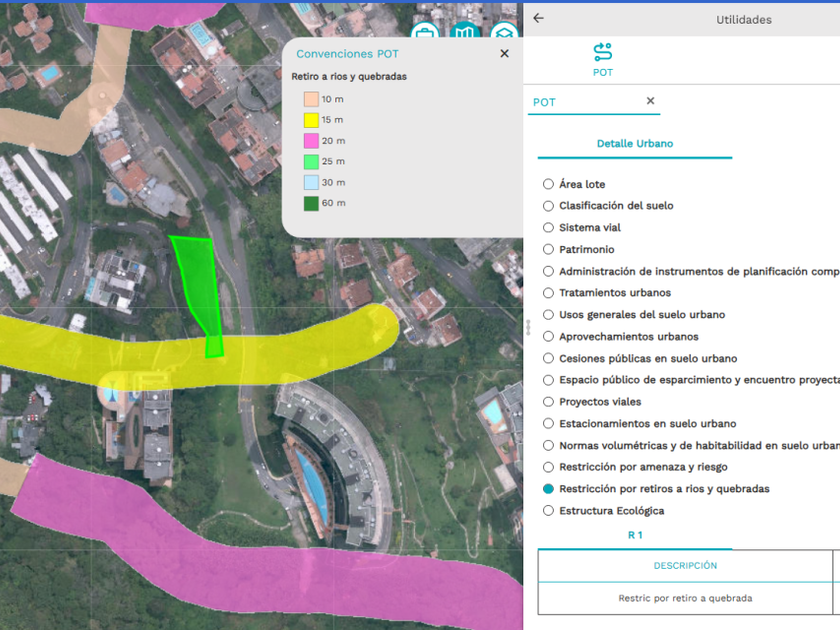This screenshot has width=840, height=630.
Task: Click the yellow 15 m legend swatch
Action: 311,120
